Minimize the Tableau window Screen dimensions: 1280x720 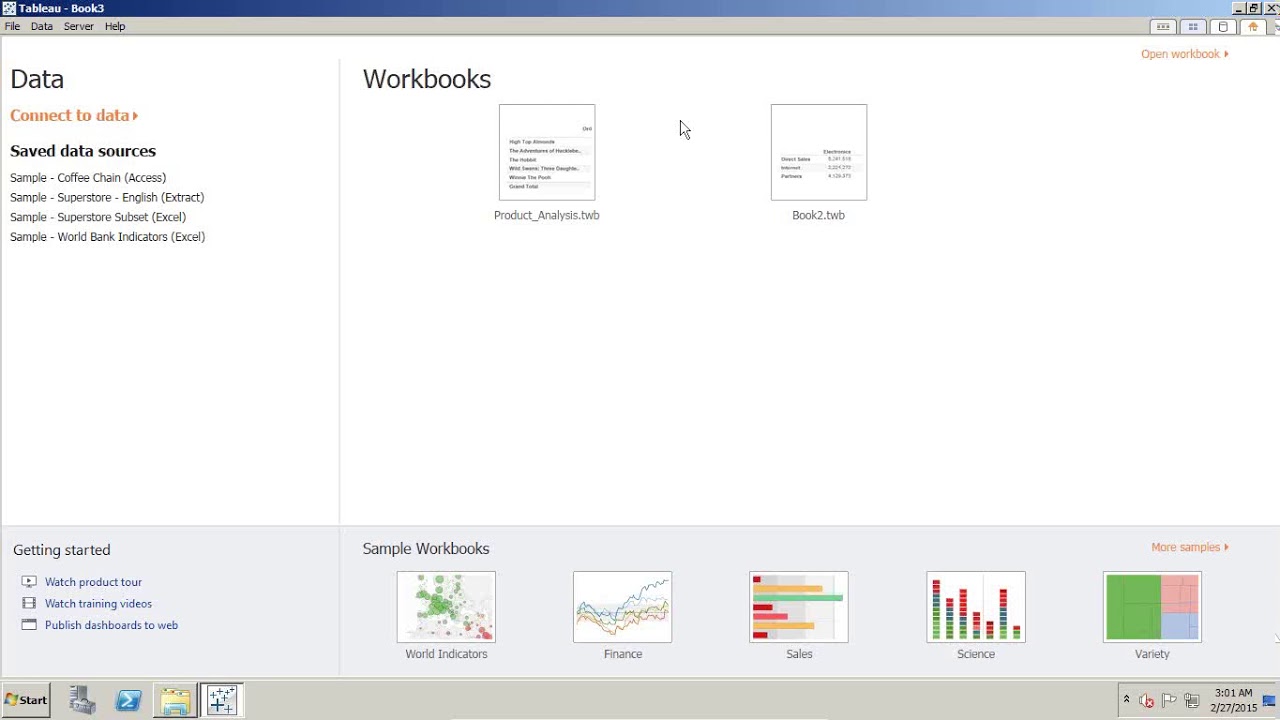coord(1237,8)
